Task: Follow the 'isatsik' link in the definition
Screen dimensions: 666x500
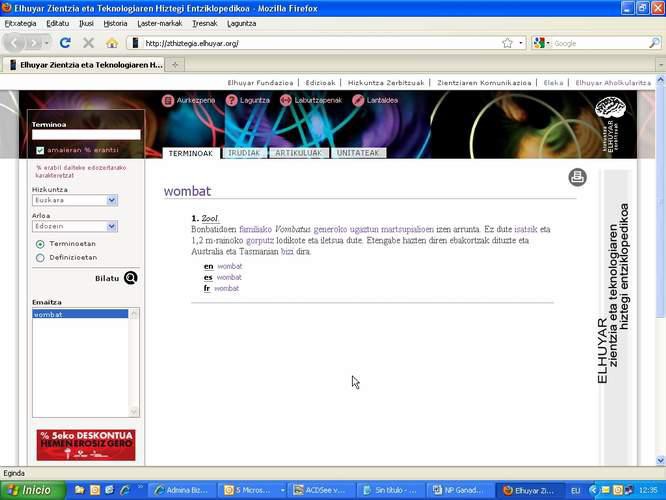Action: tap(526, 229)
